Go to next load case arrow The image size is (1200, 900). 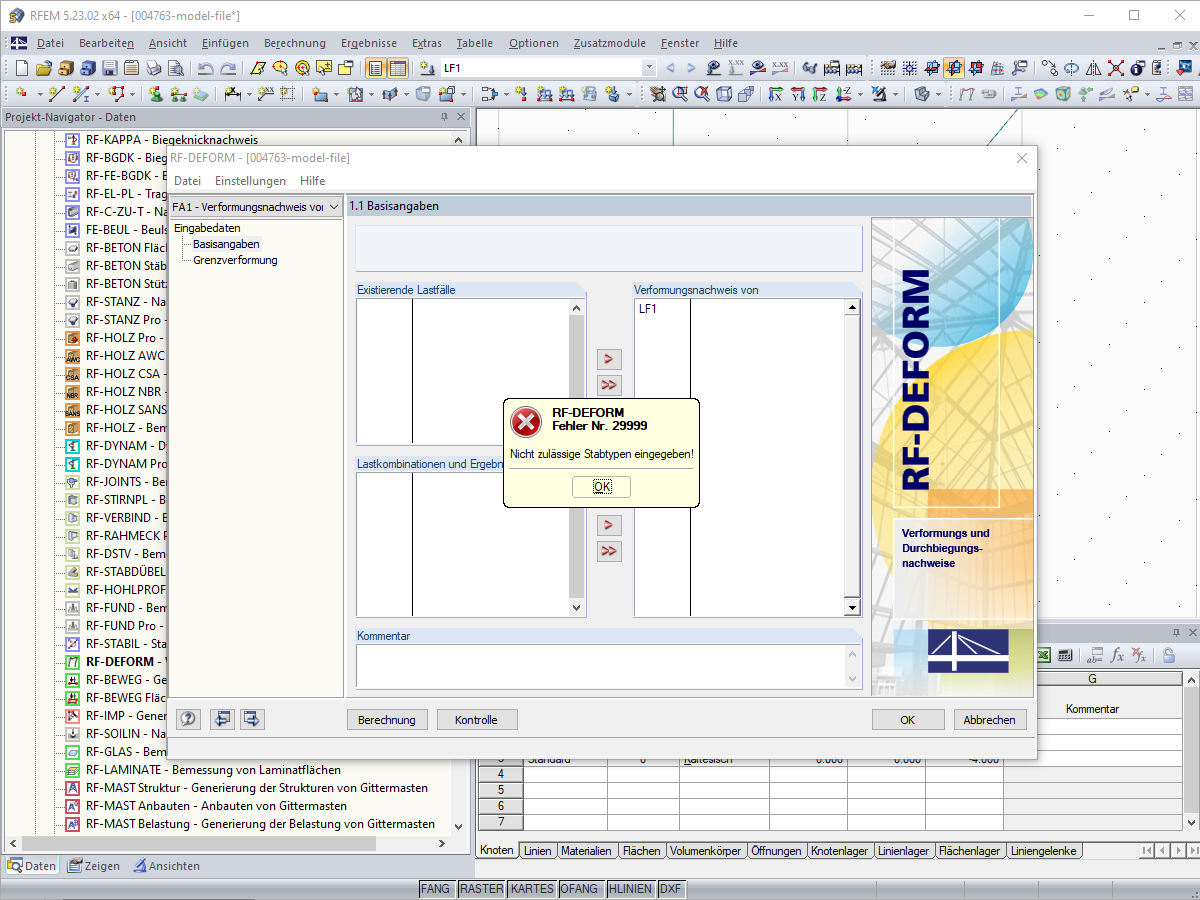tap(691, 68)
